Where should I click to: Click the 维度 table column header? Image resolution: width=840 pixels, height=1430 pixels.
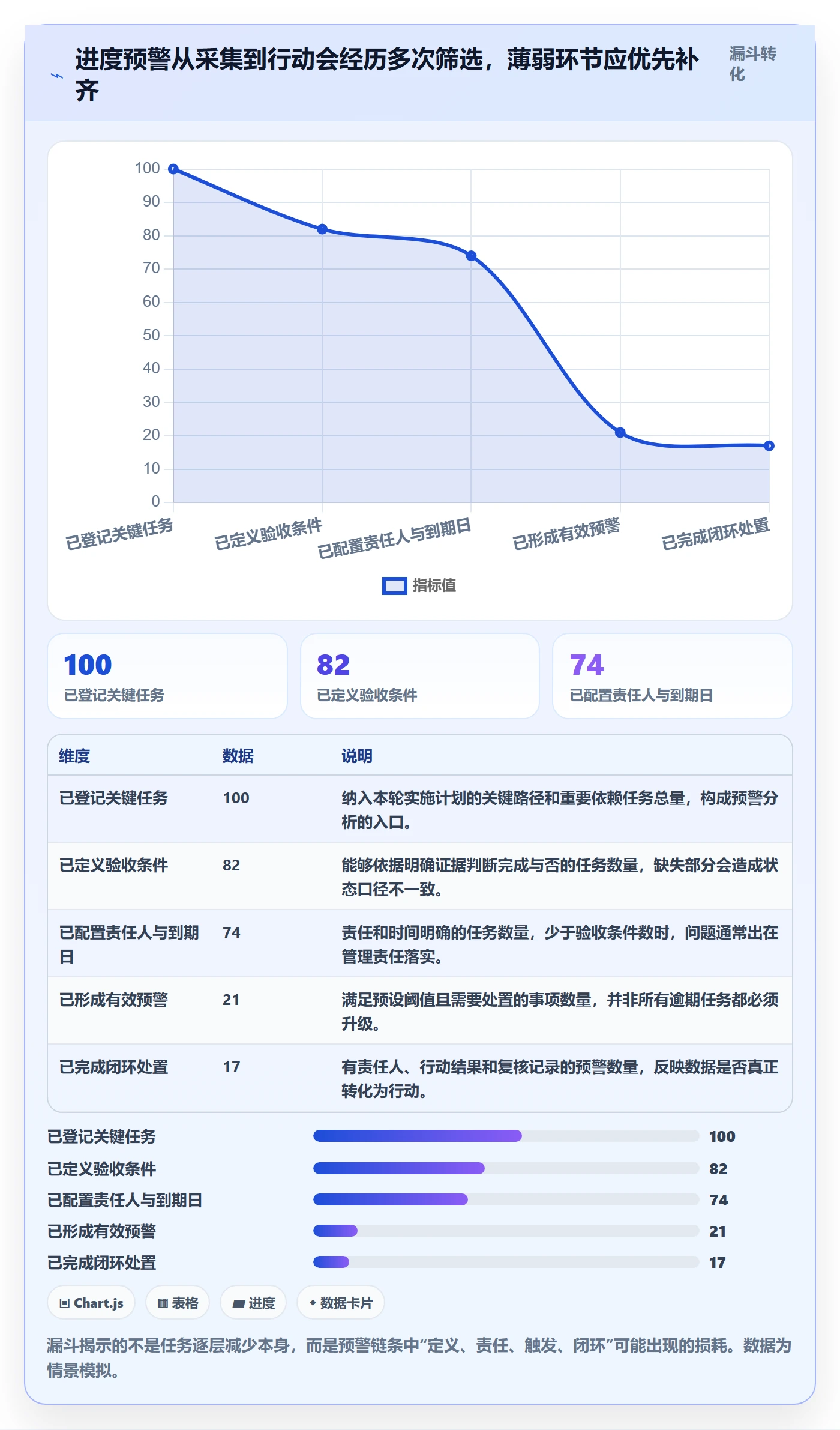pyautogui.click(x=74, y=756)
